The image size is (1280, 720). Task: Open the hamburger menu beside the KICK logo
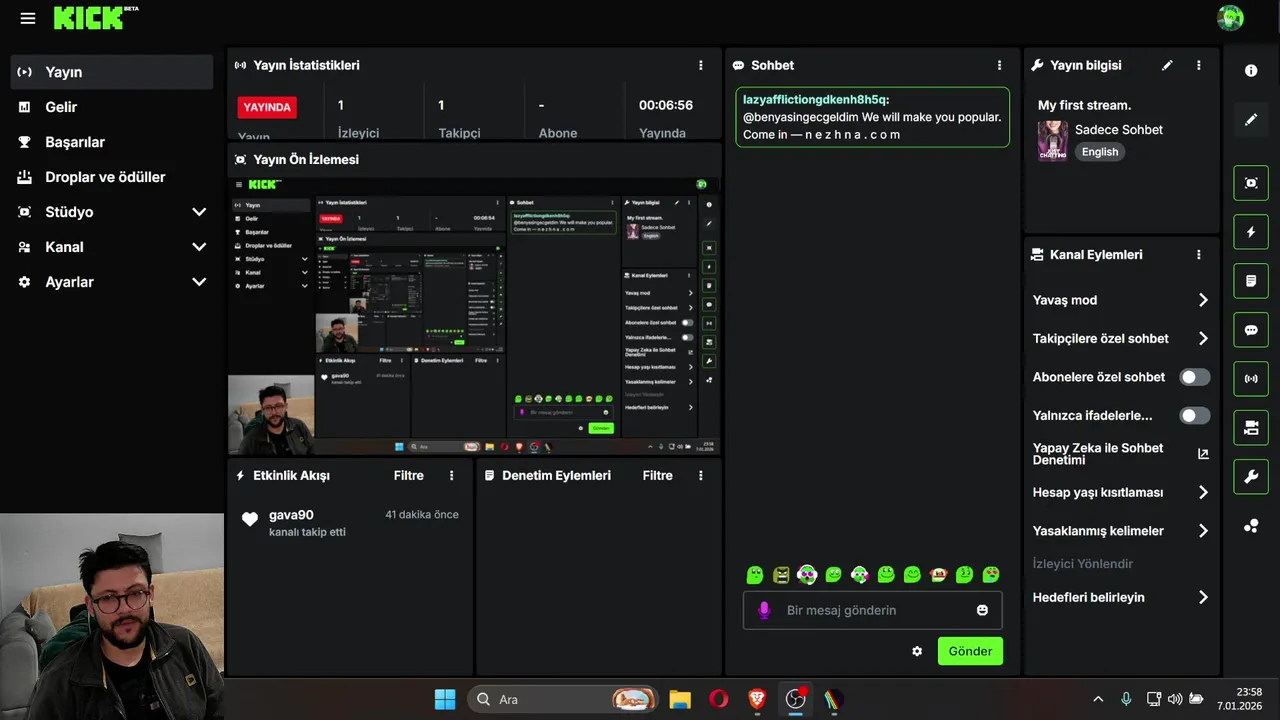[x=28, y=18]
